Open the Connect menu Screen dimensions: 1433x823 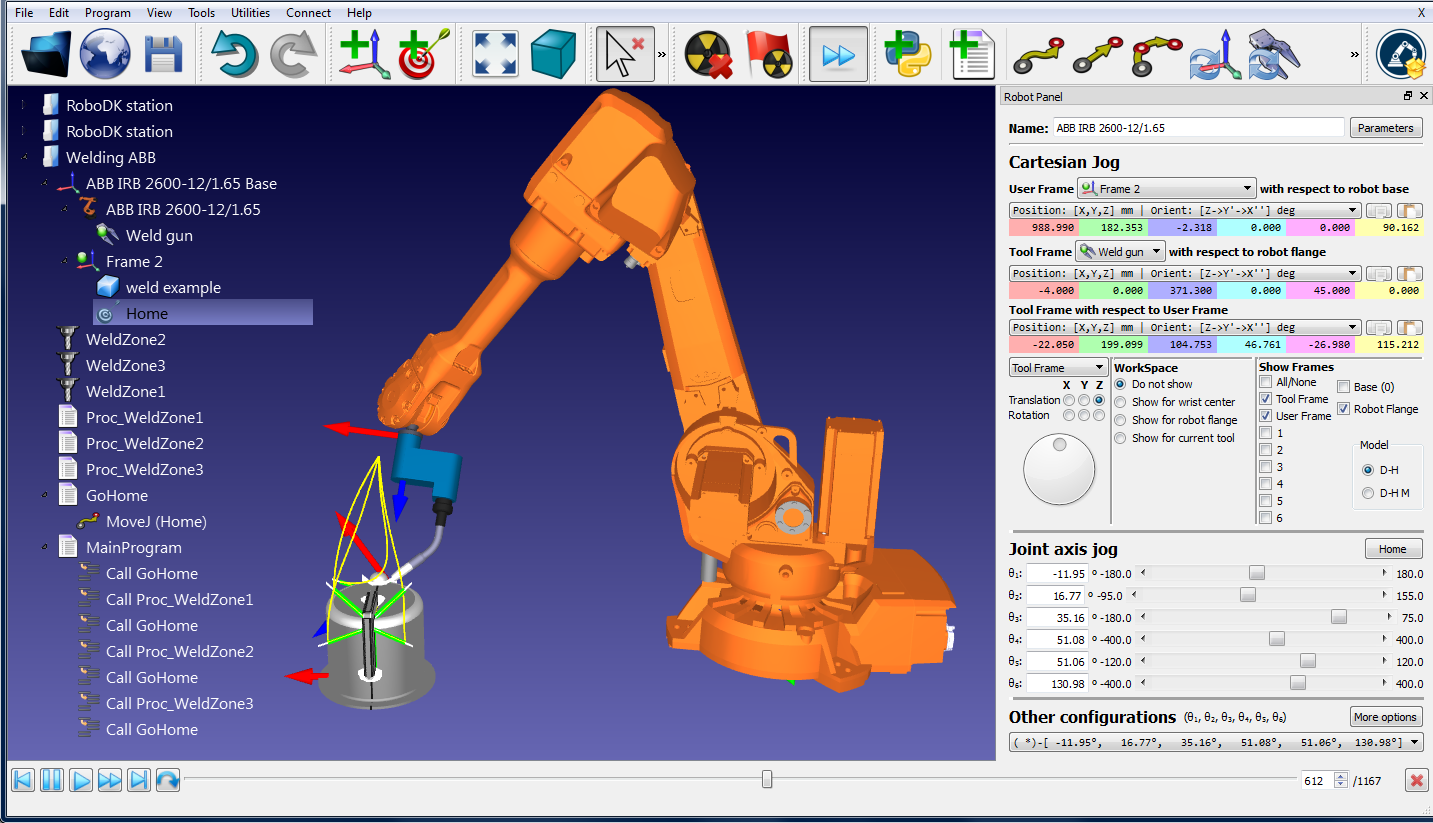(308, 12)
